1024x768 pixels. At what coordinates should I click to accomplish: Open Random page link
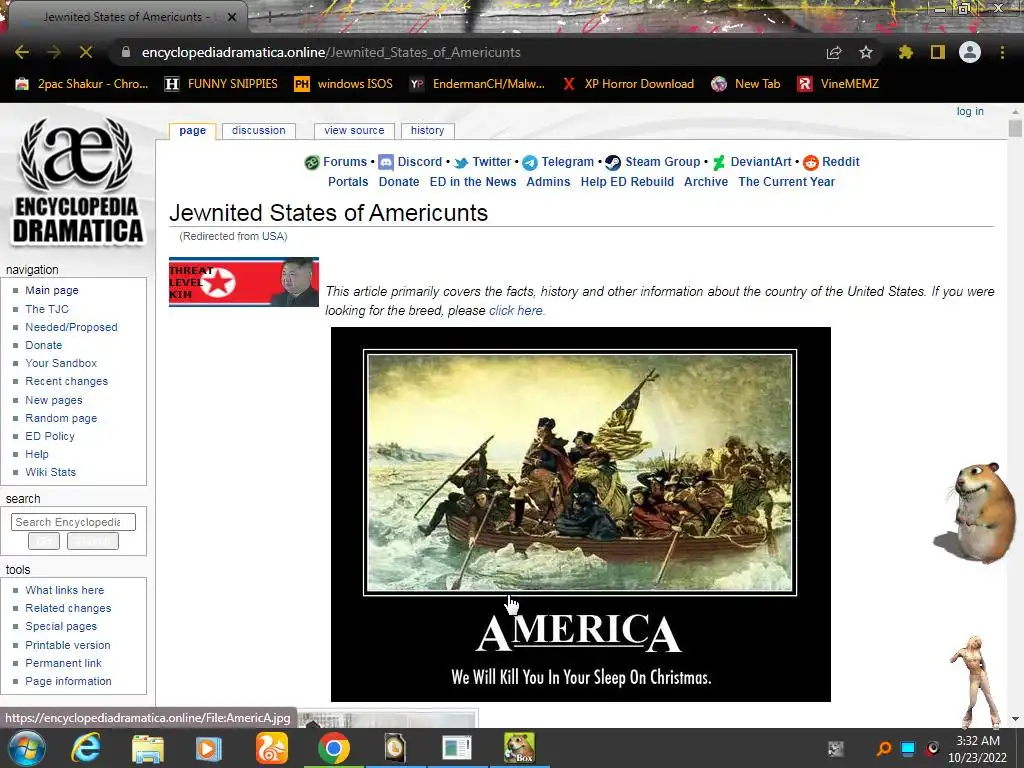tap(61, 419)
